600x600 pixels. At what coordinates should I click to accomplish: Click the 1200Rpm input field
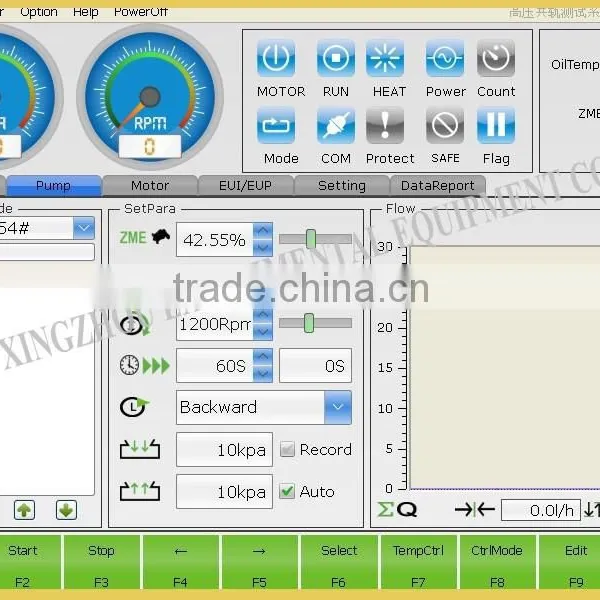(x=215, y=324)
